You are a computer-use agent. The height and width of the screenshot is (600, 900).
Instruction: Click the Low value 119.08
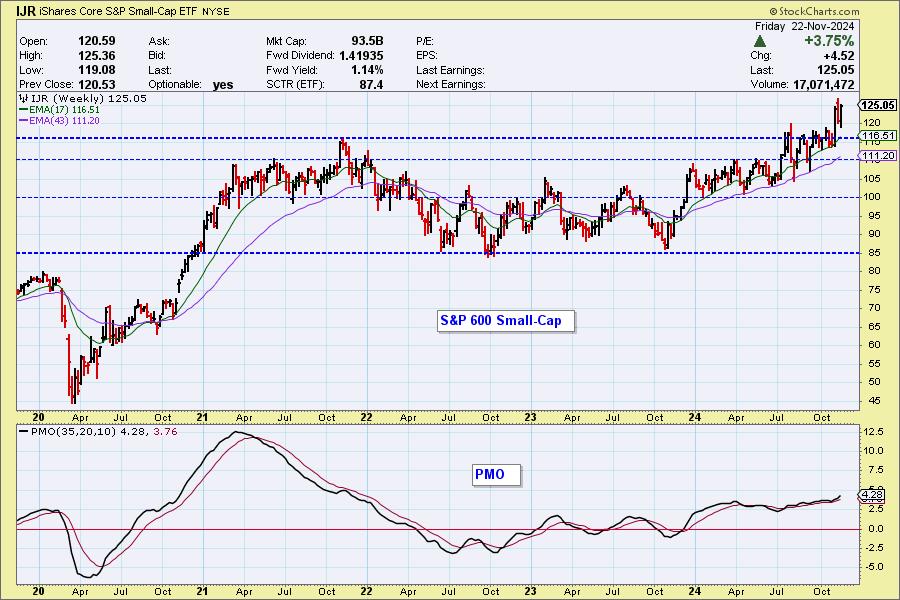coord(96,69)
